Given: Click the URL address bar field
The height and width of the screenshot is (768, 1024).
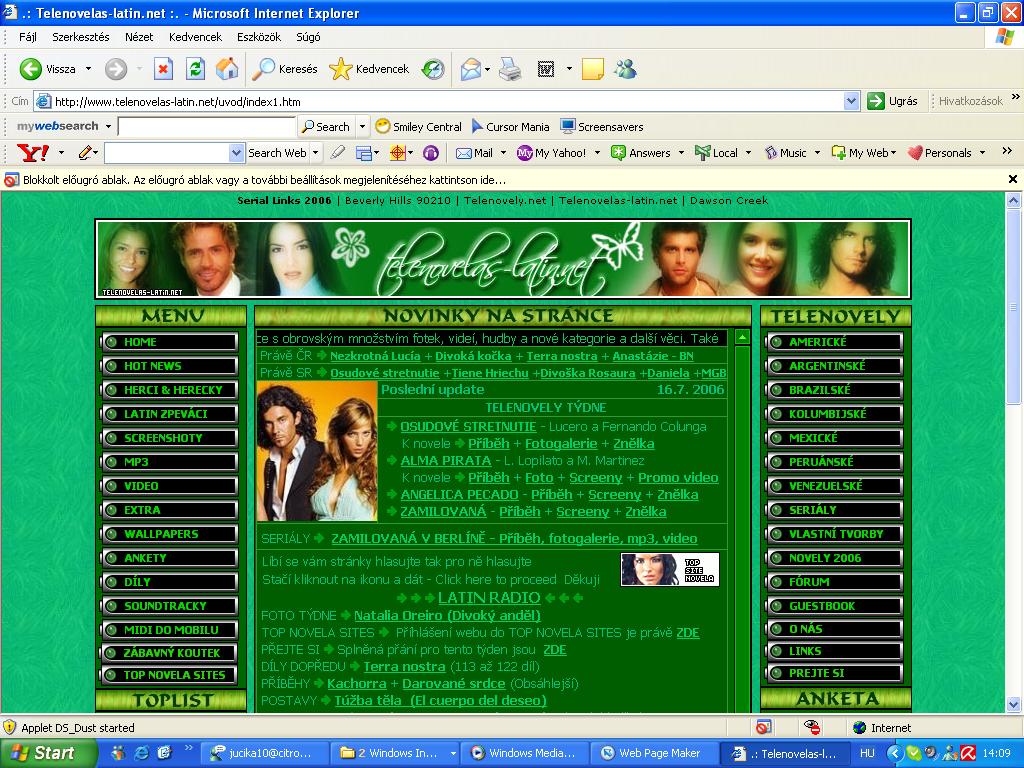Looking at the screenshot, I should pos(447,101).
